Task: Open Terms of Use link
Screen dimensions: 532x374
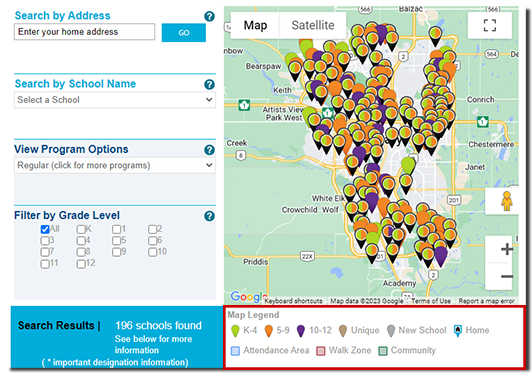Action: [431, 301]
